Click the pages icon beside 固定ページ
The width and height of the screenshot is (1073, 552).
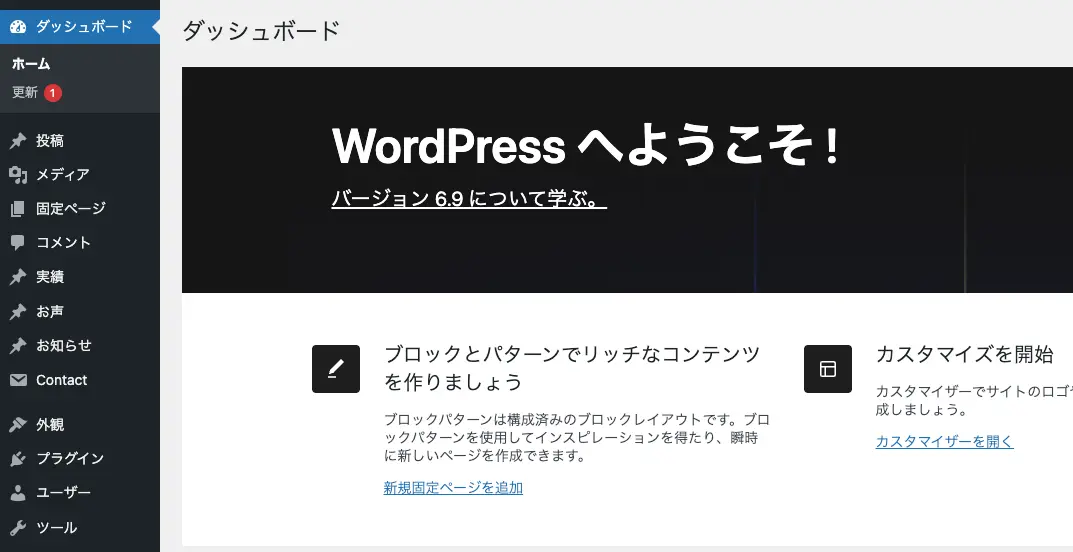(18, 209)
